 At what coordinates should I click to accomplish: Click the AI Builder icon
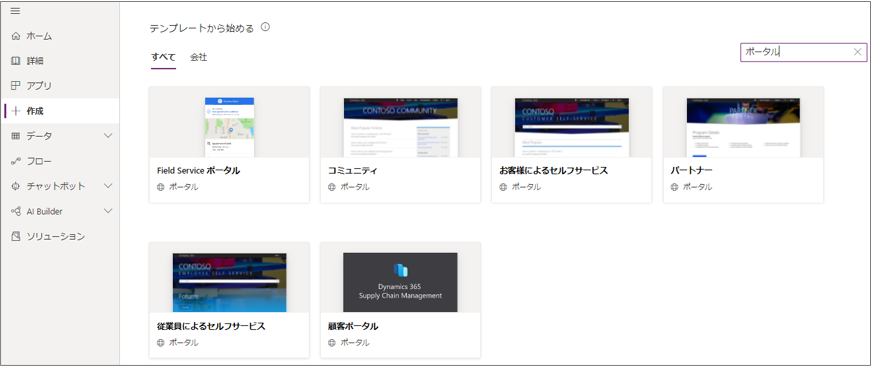click(16, 211)
